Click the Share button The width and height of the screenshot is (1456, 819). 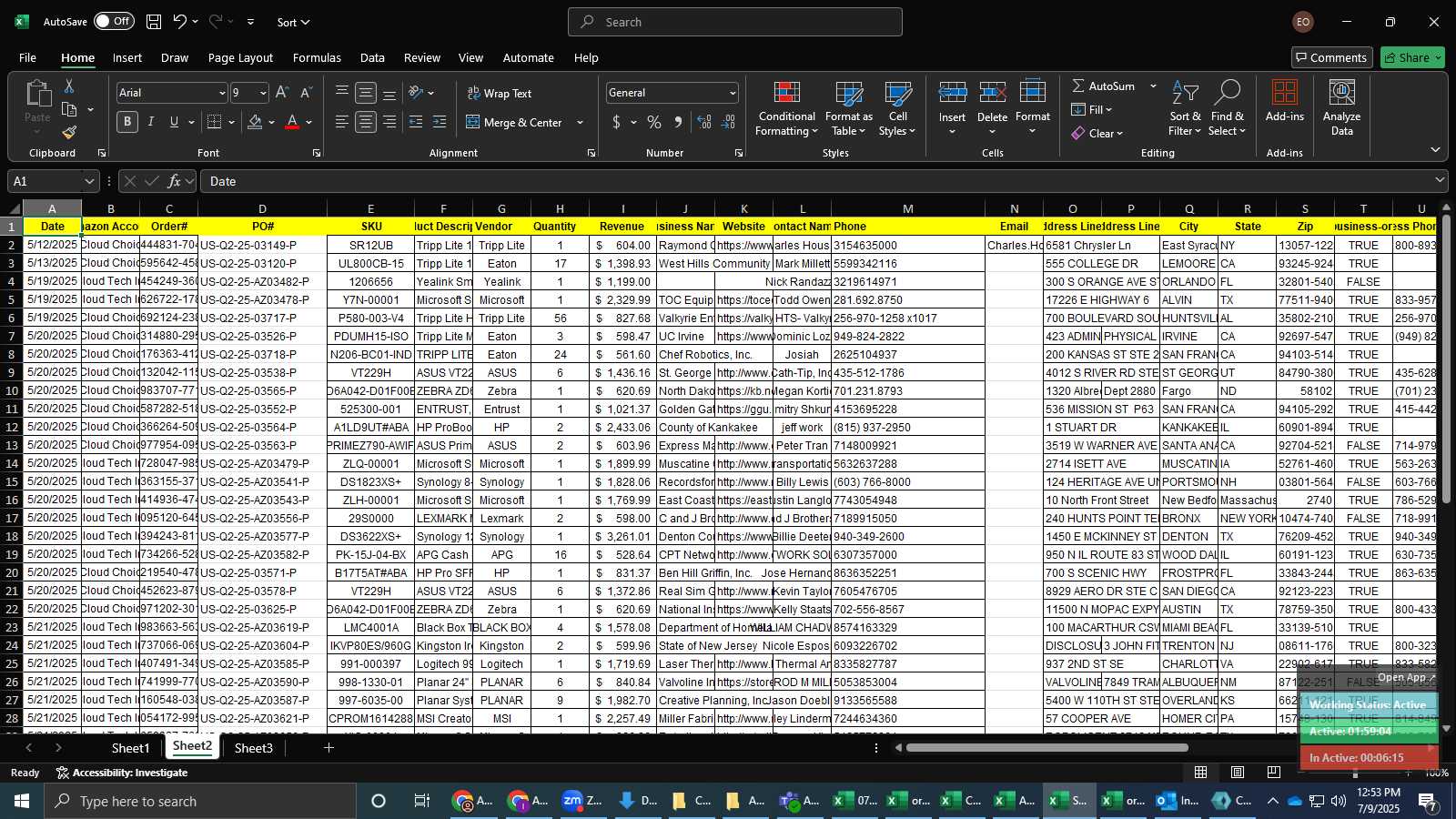tap(1412, 57)
